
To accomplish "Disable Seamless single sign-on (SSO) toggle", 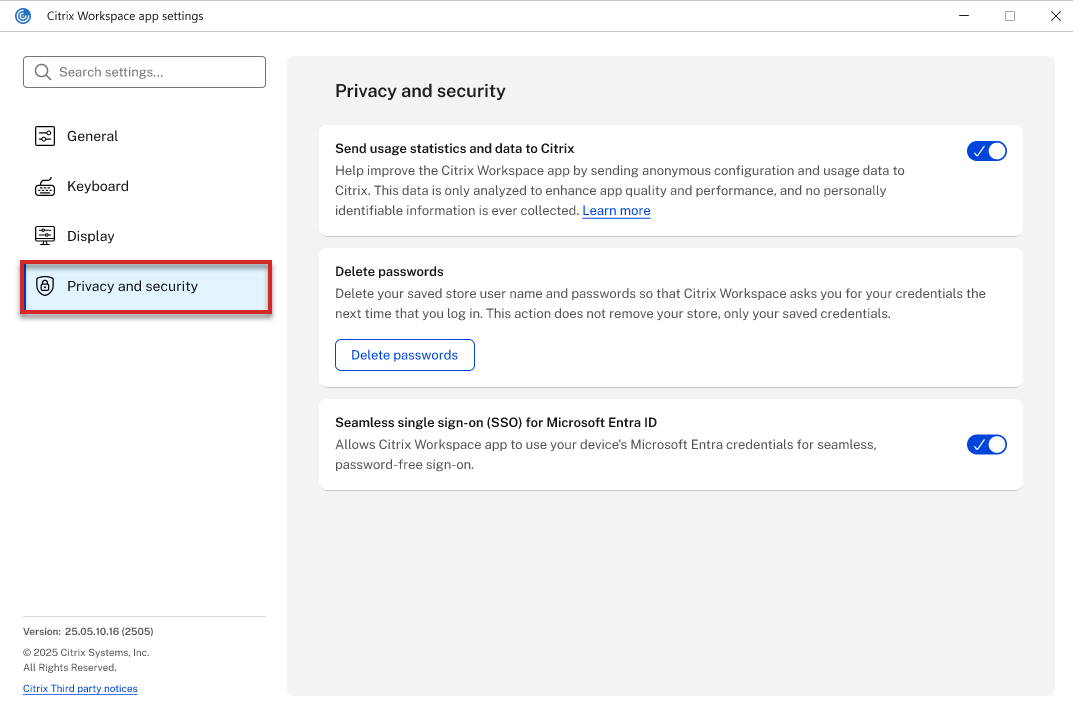I will pos(986,445).
